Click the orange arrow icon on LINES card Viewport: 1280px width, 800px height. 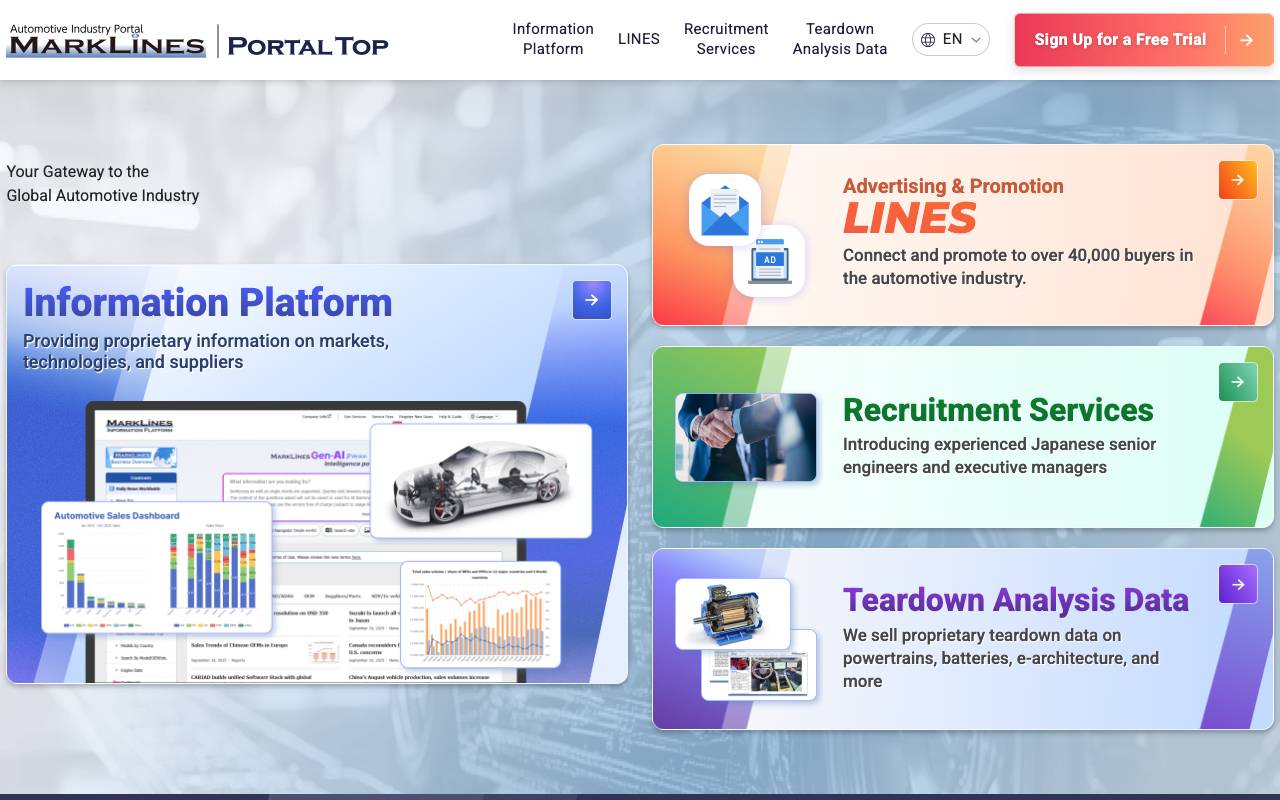tap(1237, 180)
